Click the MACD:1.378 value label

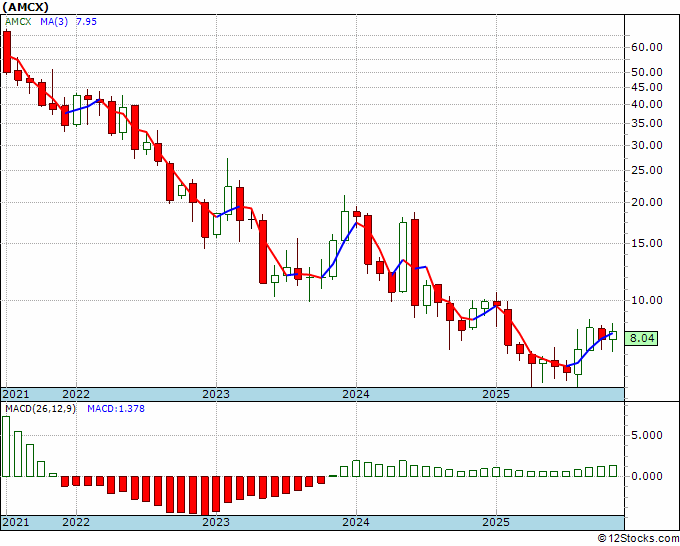pos(116,409)
